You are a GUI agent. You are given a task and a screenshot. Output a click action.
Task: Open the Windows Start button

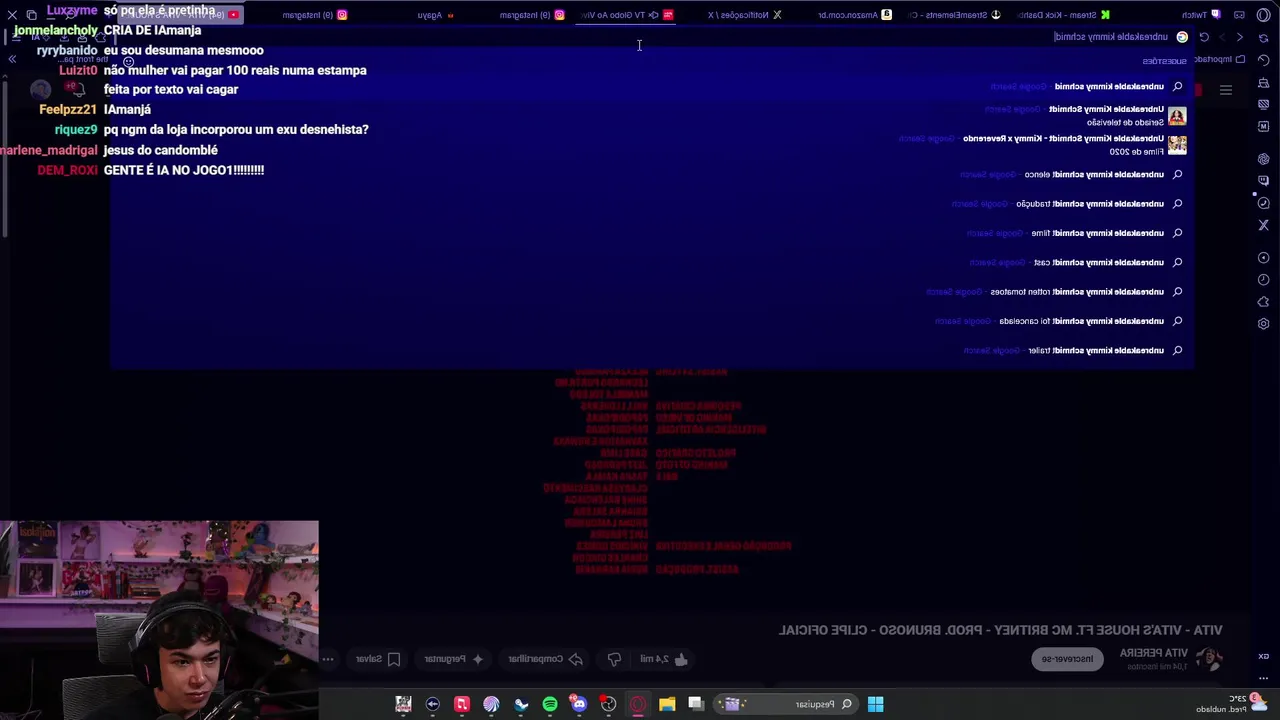[x=875, y=704]
